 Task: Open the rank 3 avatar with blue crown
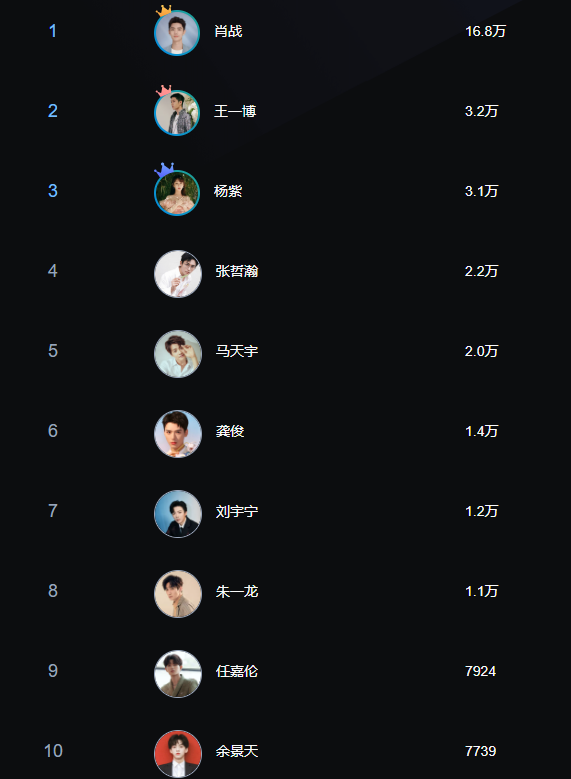177,193
